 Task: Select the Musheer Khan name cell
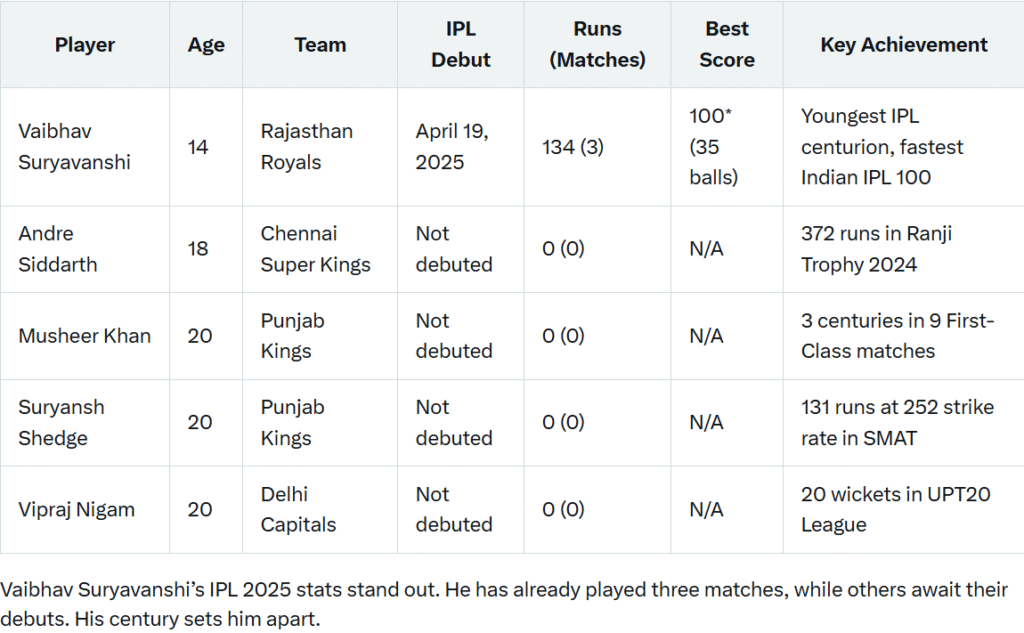click(x=84, y=336)
